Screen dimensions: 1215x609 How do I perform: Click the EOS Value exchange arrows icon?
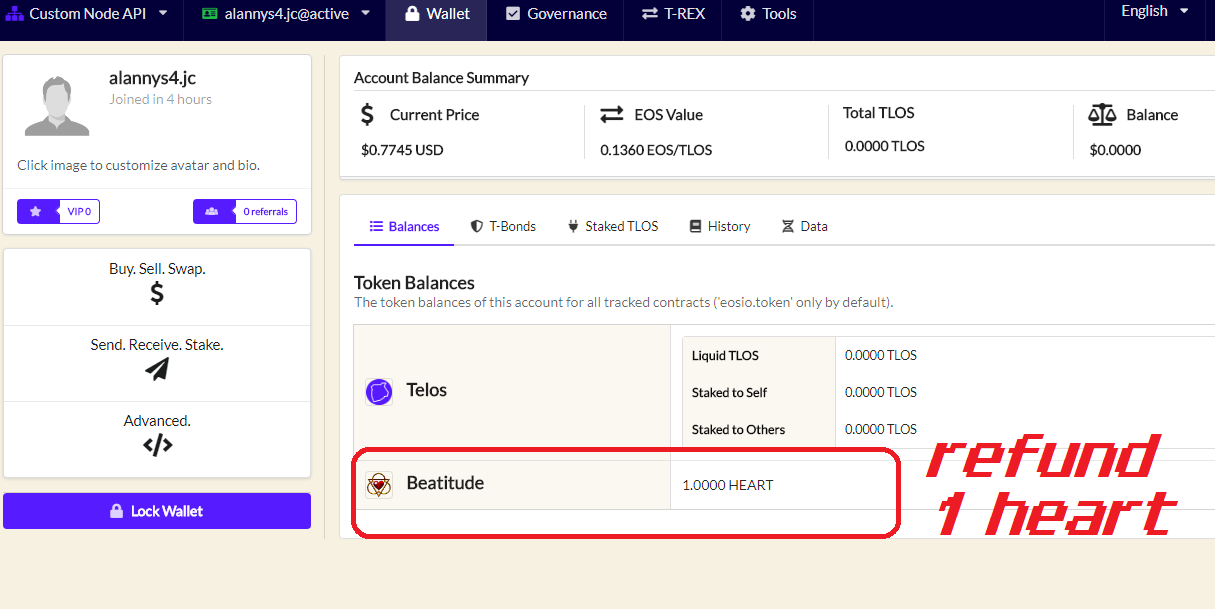click(x=612, y=115)
